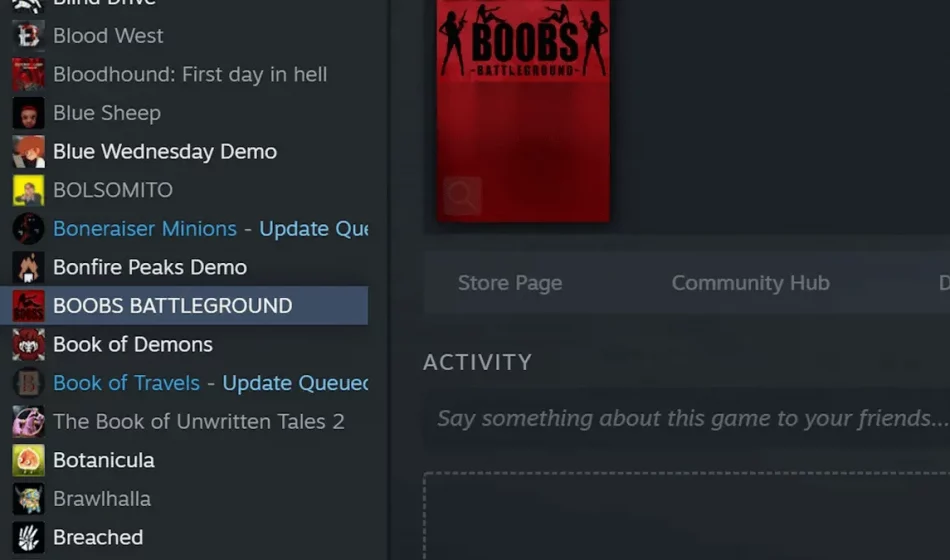Click the Bloodhound: First day in hell icon
Viewport: 950px width, 560px height.
point(28,74)
